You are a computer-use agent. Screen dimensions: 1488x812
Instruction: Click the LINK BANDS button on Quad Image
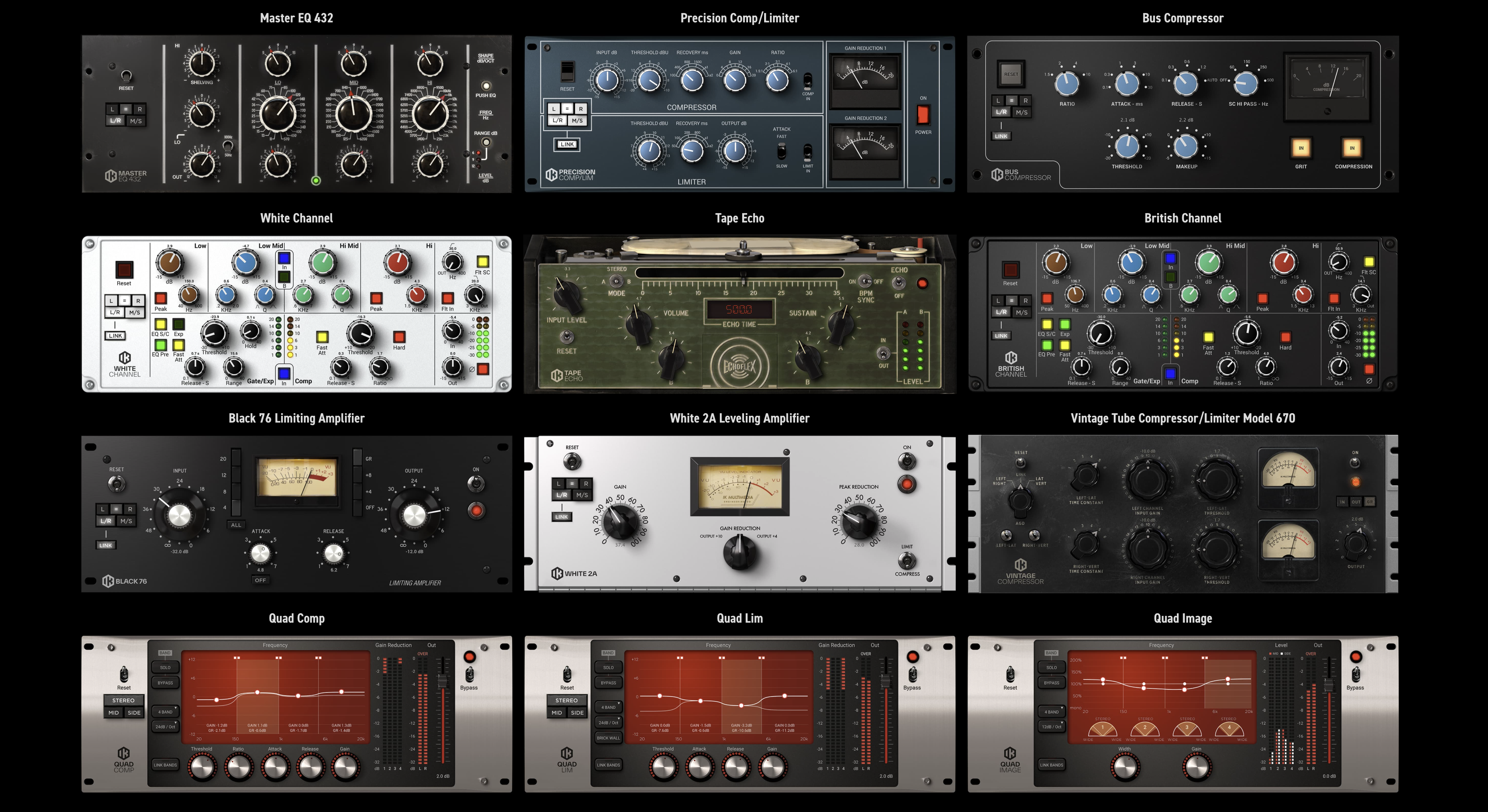point(1052,765)
